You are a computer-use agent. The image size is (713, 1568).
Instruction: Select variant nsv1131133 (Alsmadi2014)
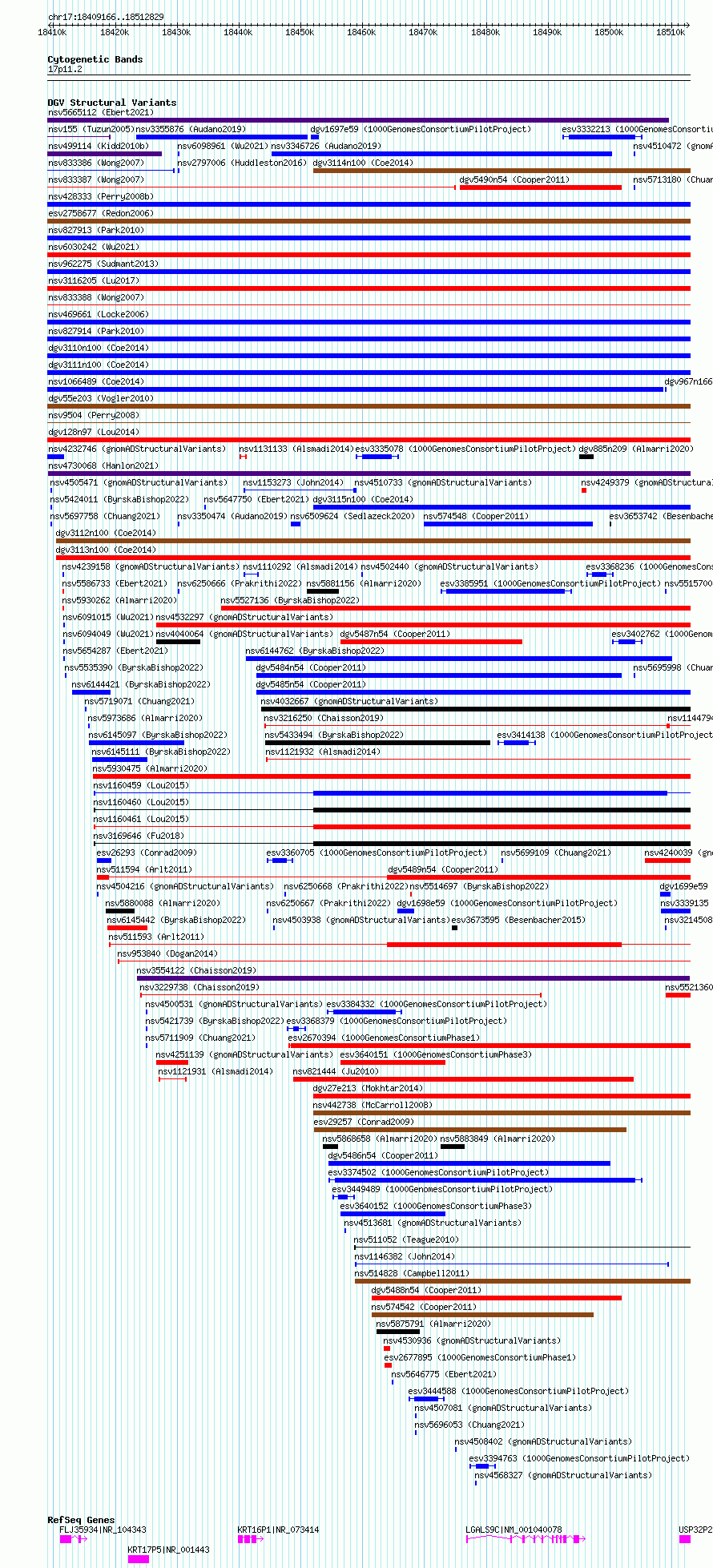296,449
